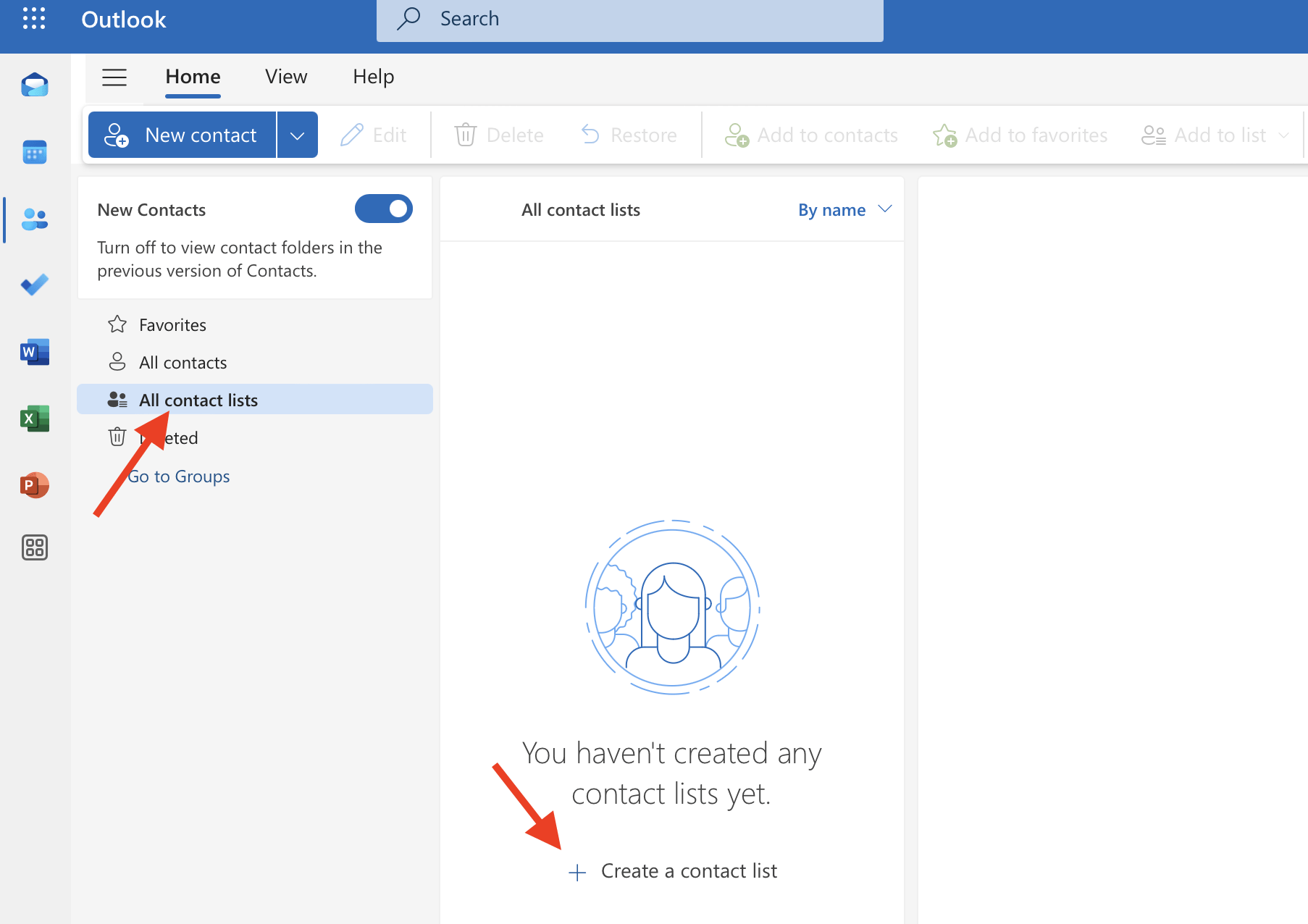
Task: Click Add to favorites star icon
Action: (x=944, y=135)
